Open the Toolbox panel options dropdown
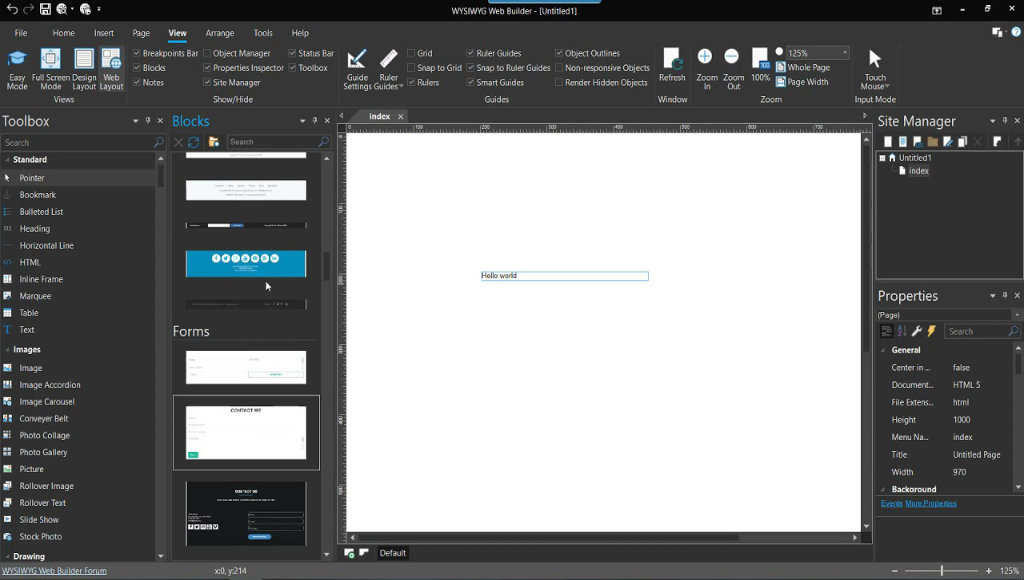 [x=135, y=121]
